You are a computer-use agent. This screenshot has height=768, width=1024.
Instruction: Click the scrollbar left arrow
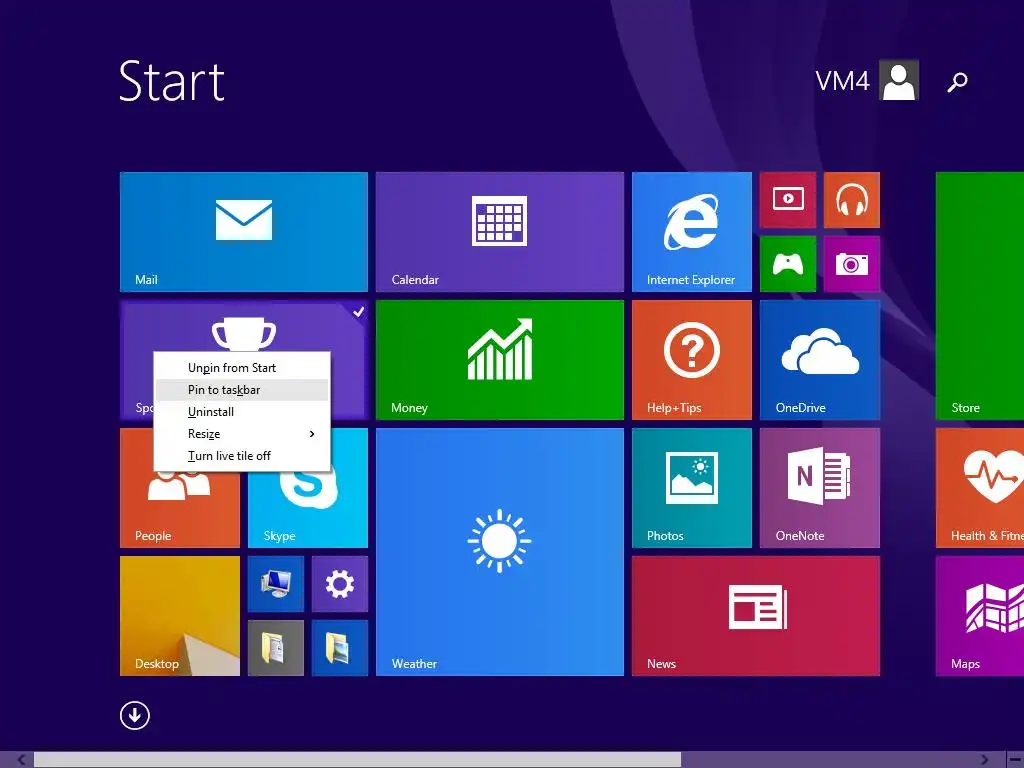(x=21, y=760)
